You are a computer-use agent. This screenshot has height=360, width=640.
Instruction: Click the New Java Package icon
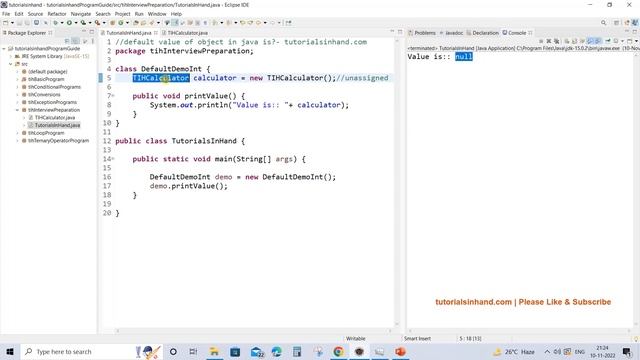tap(112, 23)
